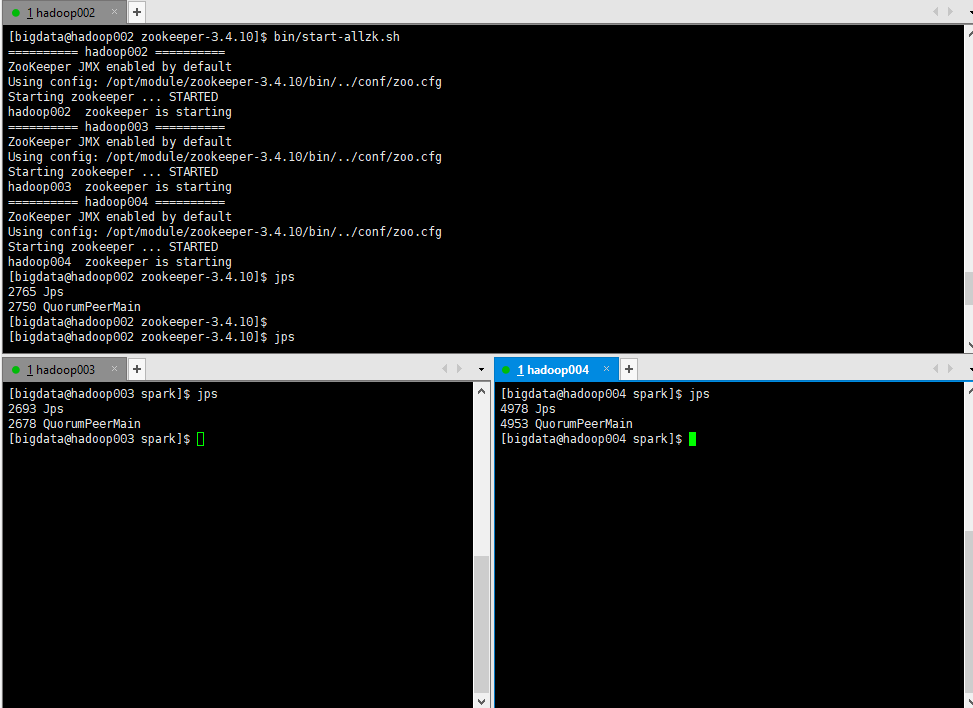Switch to the hadoop004 session tab

556,370
